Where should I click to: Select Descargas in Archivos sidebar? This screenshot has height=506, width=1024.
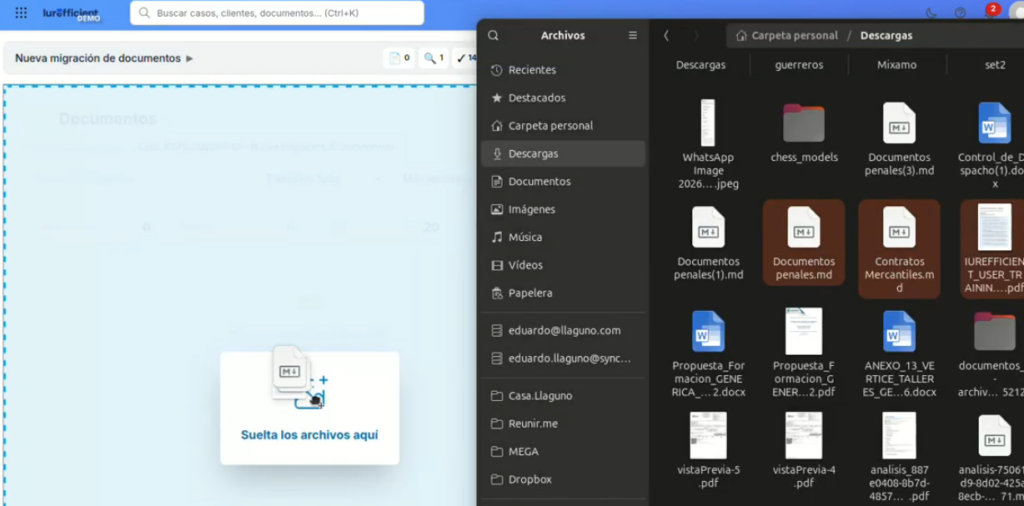pos(563,153)
